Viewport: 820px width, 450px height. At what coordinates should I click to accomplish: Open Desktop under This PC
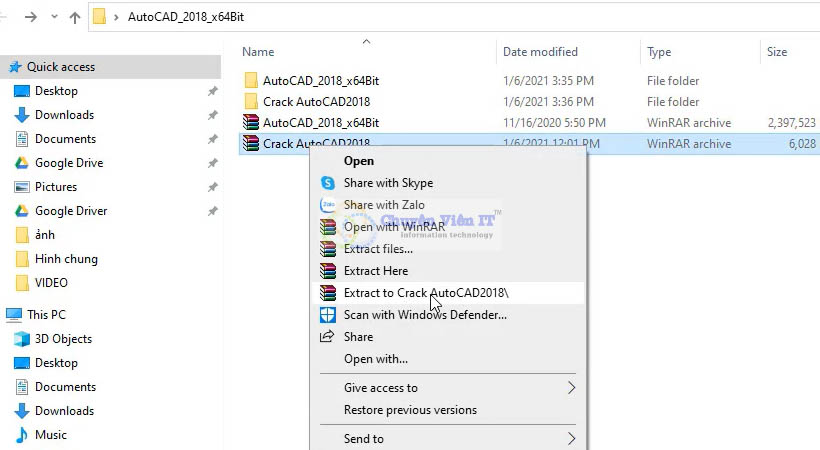pos(56,363)
